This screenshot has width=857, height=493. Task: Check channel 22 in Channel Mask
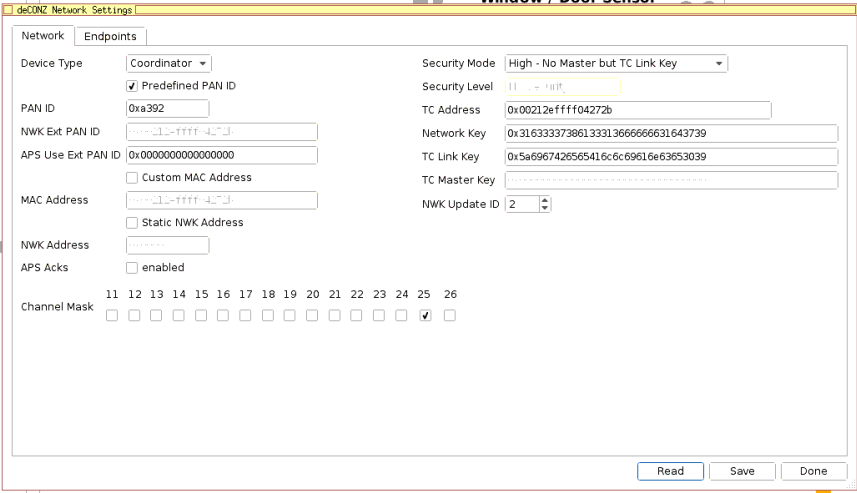[356, 315]
